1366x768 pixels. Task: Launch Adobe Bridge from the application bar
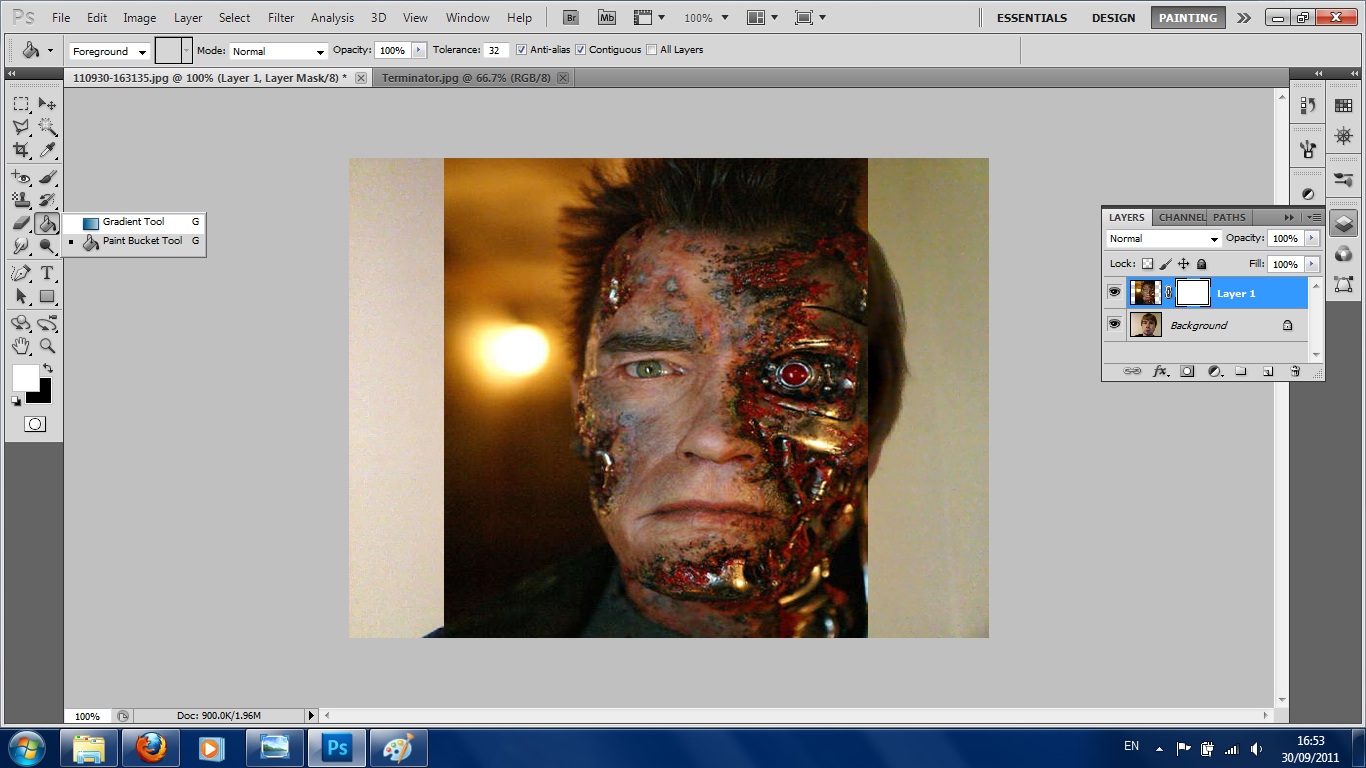click(x=571, y=17)
